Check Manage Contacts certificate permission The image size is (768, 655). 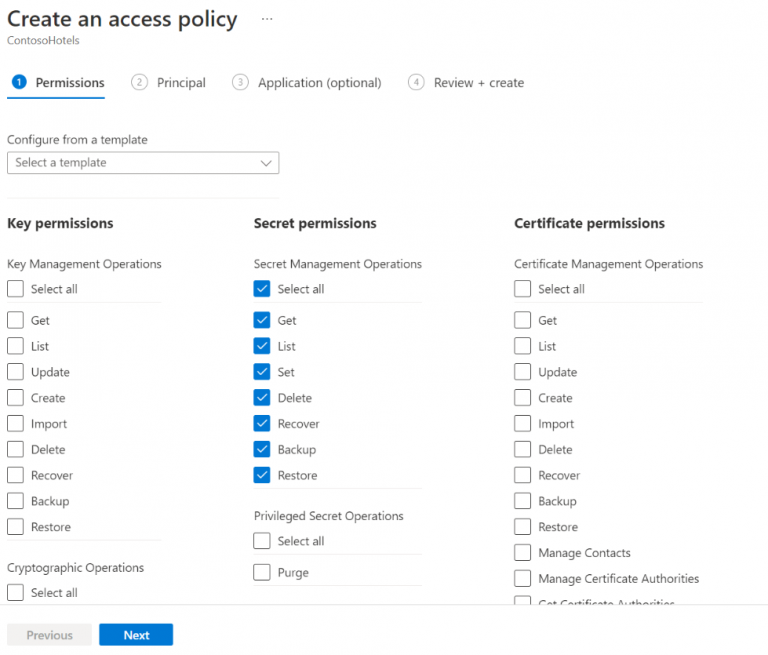[x=522, y=553]
